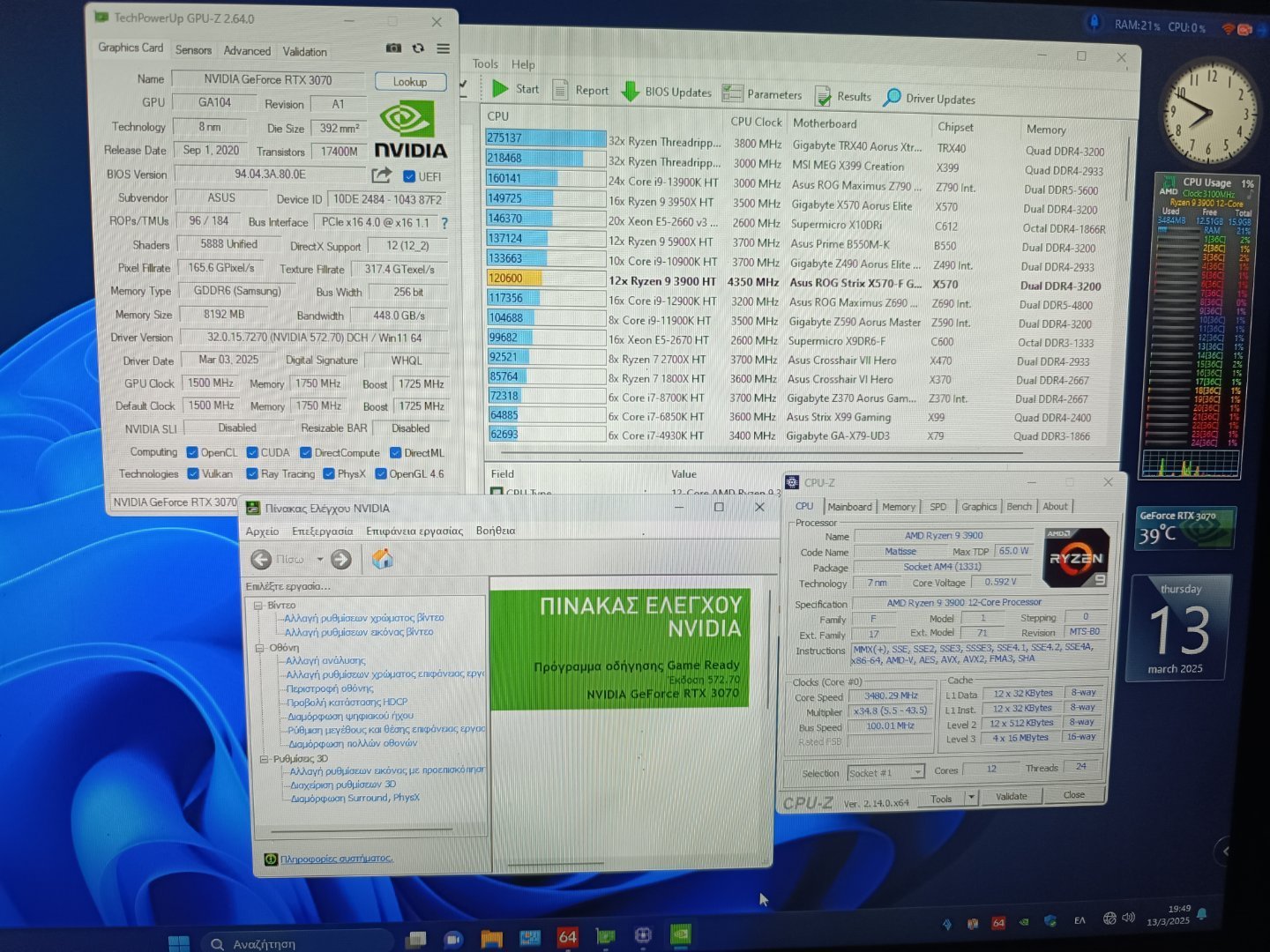This screenshot has height=952, width=1270.
Task: Collapse the Βίντεο tree node
Action: pos(258,606)
